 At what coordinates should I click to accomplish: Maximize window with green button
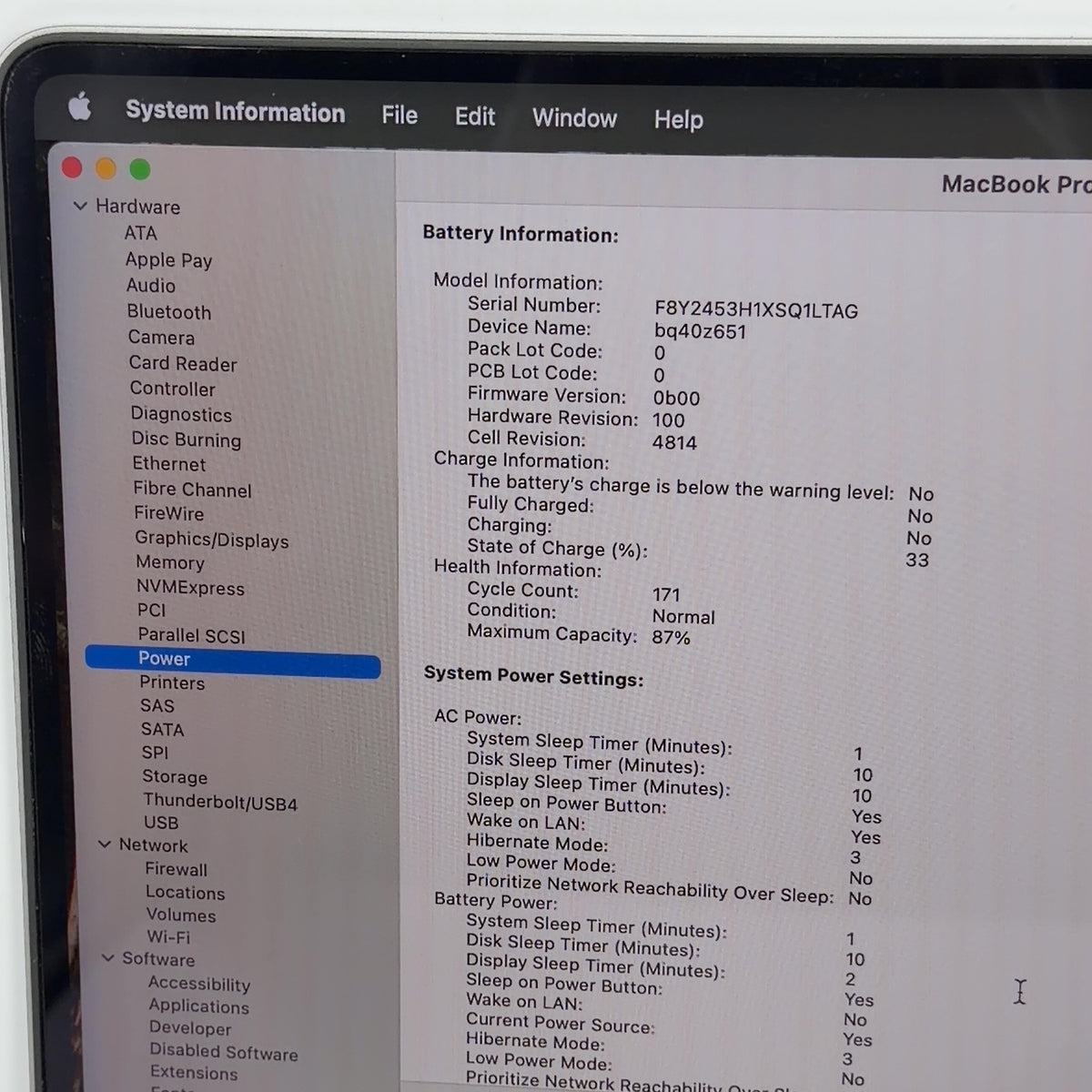[139, 169]
